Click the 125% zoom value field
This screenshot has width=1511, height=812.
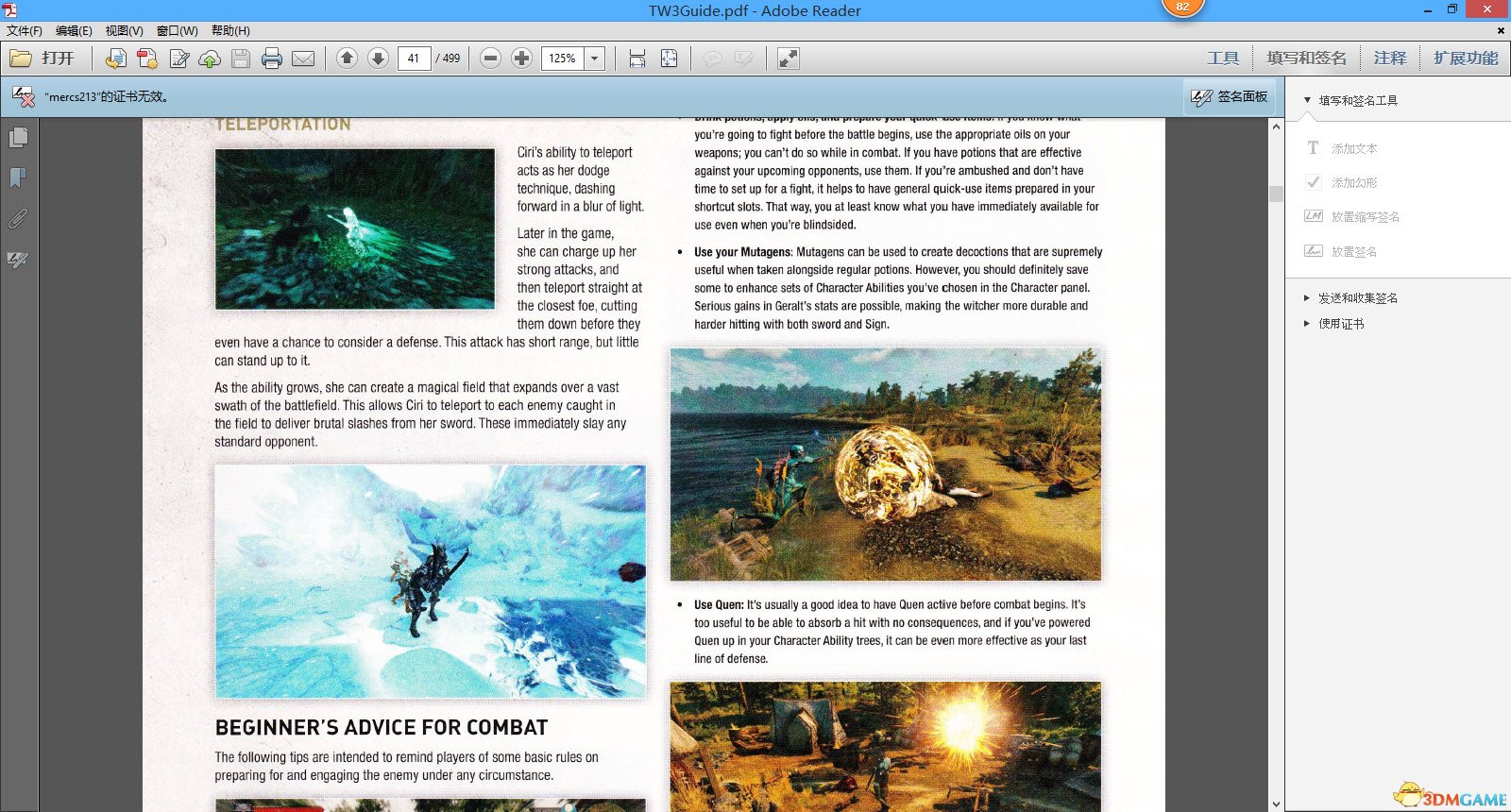click(x=563, y=59)
